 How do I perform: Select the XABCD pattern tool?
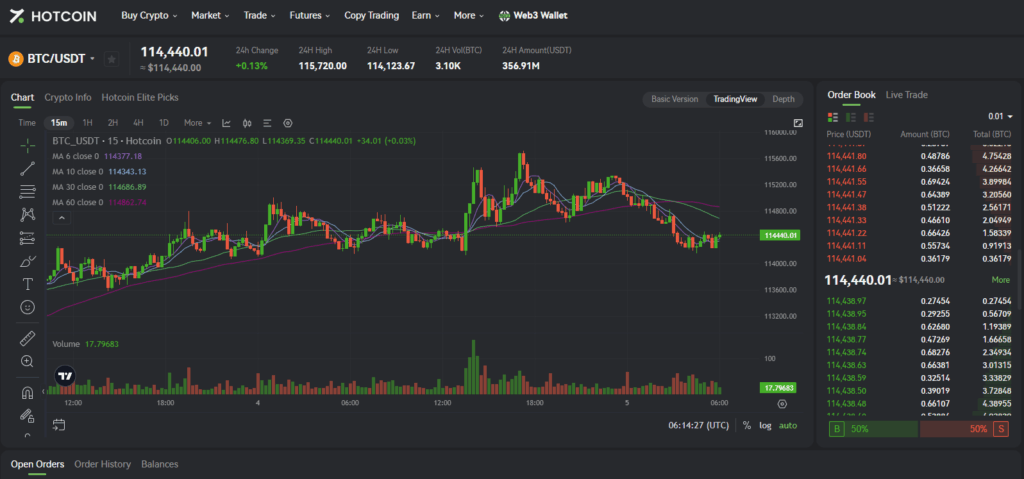[x=27, y=214]
